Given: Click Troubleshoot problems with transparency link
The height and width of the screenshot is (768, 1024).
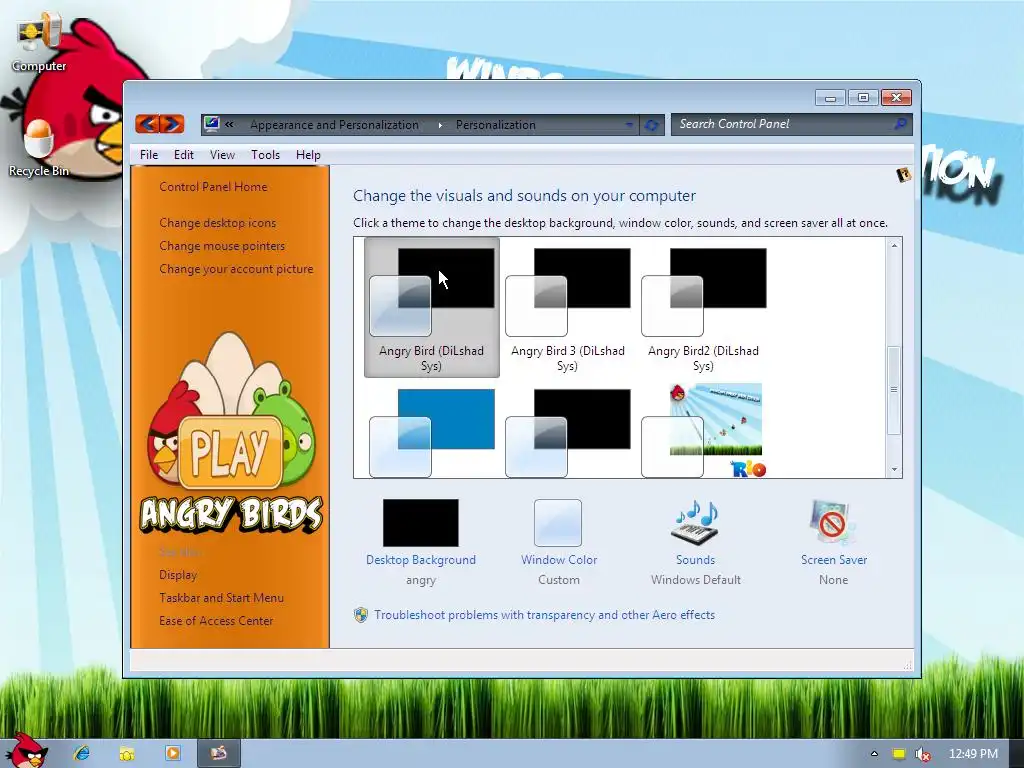Looking at the screenshot, I should point(545,615).
